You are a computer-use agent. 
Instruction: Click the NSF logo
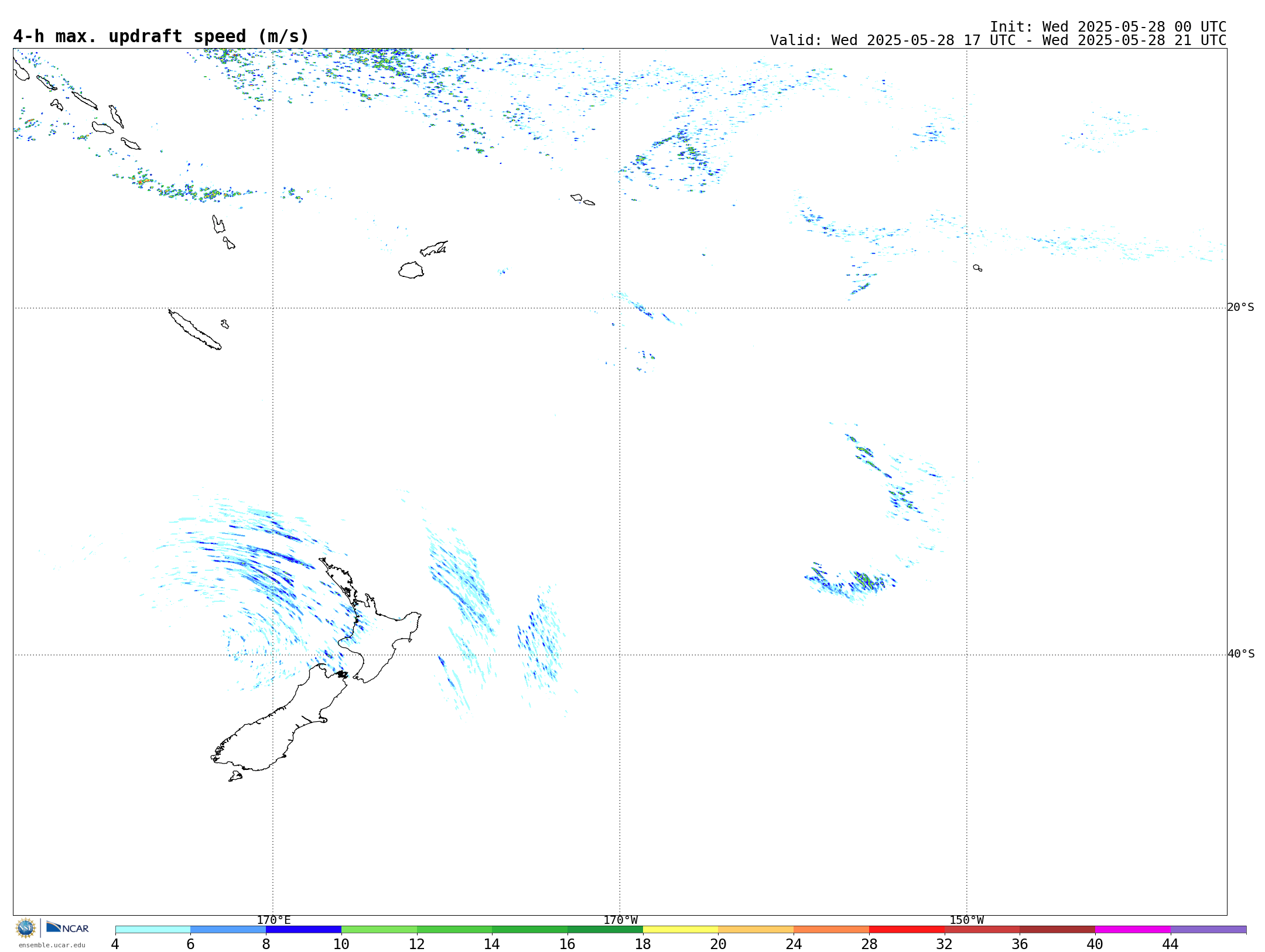26,928
